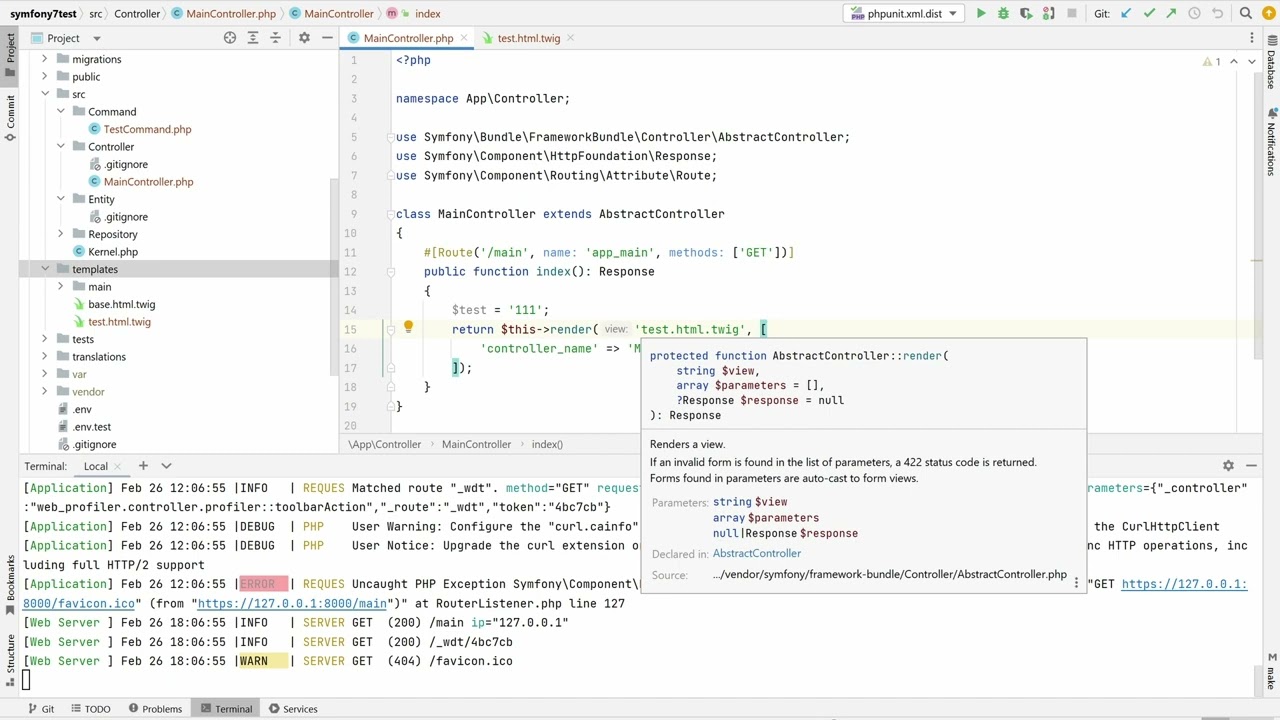Select the Local terminal tab

[96, 466]
